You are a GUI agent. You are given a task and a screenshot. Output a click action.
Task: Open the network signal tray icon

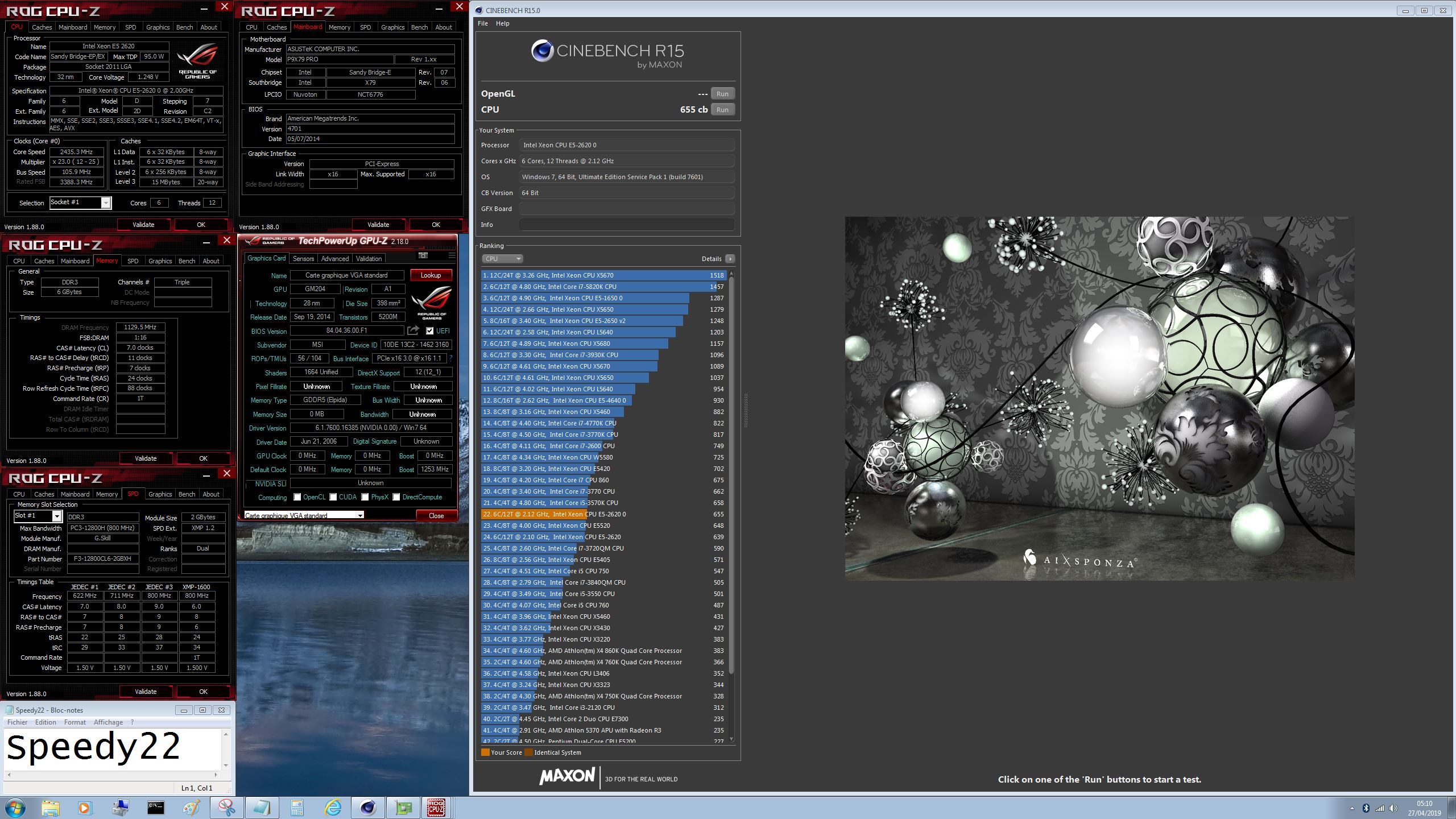(1380, 808)
